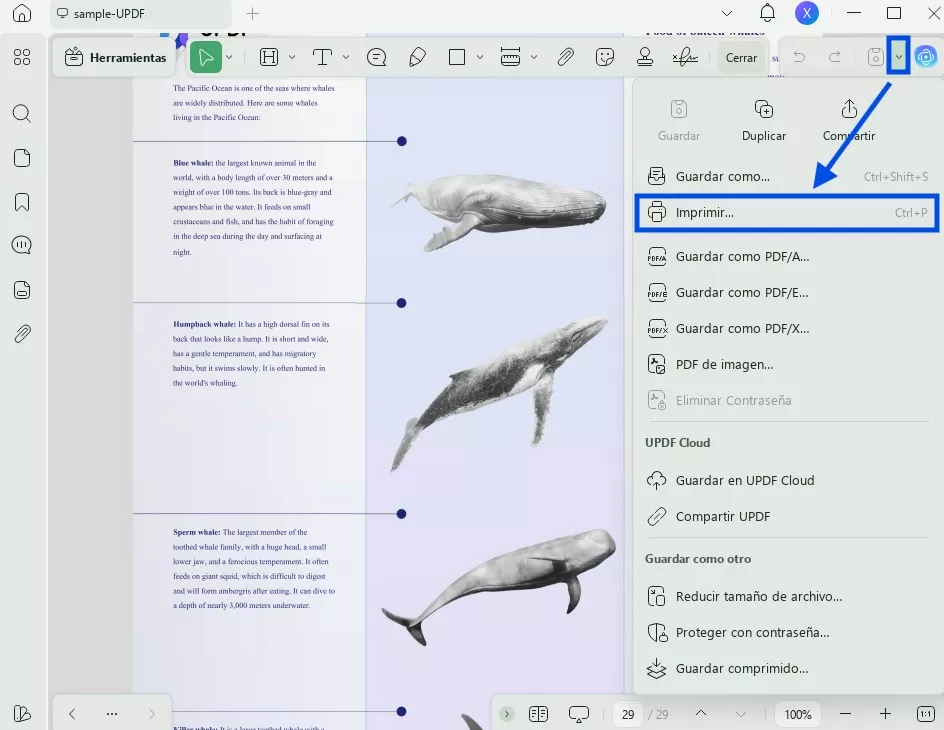Open the search magnifier in left sidebar
The image size is (944, 730).
tap(22, 113)
